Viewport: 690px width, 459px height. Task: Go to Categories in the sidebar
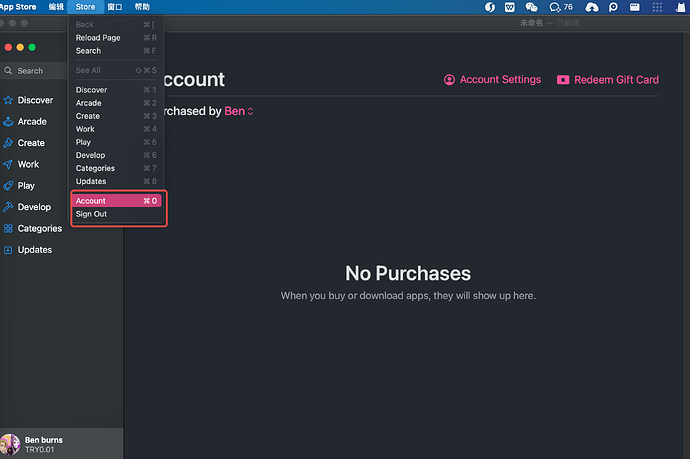pos(40,228)
